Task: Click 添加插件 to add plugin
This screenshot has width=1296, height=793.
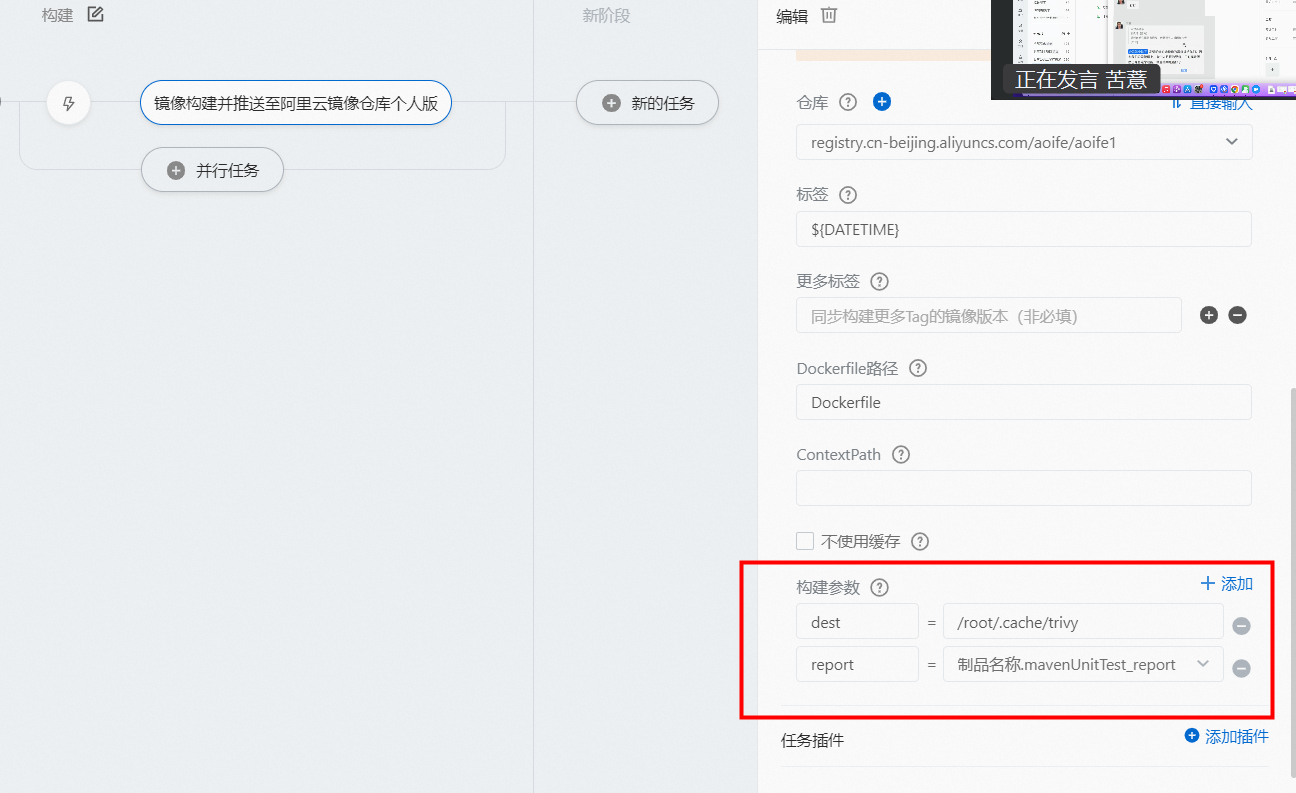Action: 1226,736
